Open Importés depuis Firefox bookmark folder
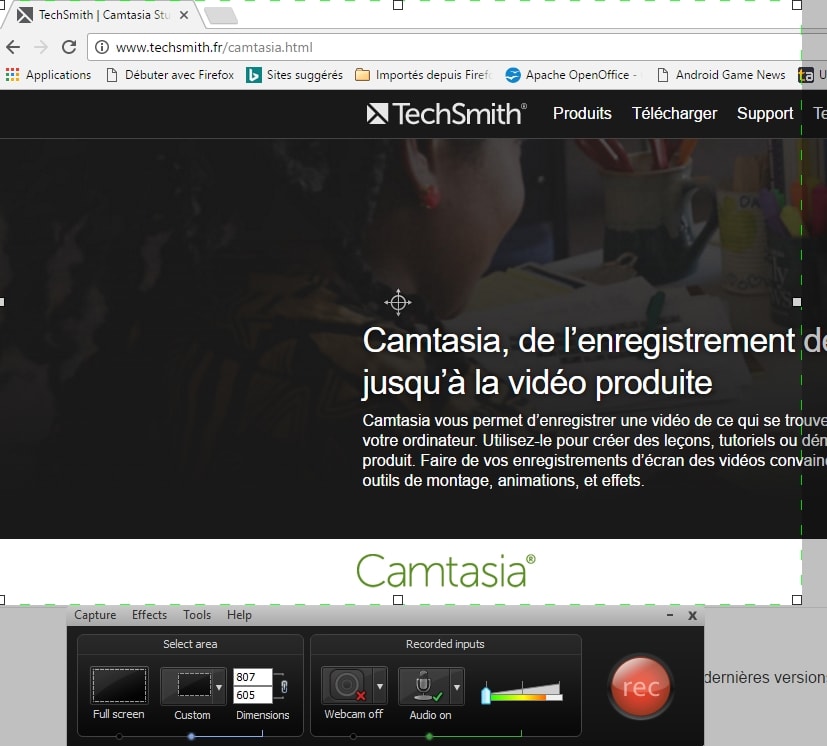The image size is (827, 746). click(x=424, y=75)
